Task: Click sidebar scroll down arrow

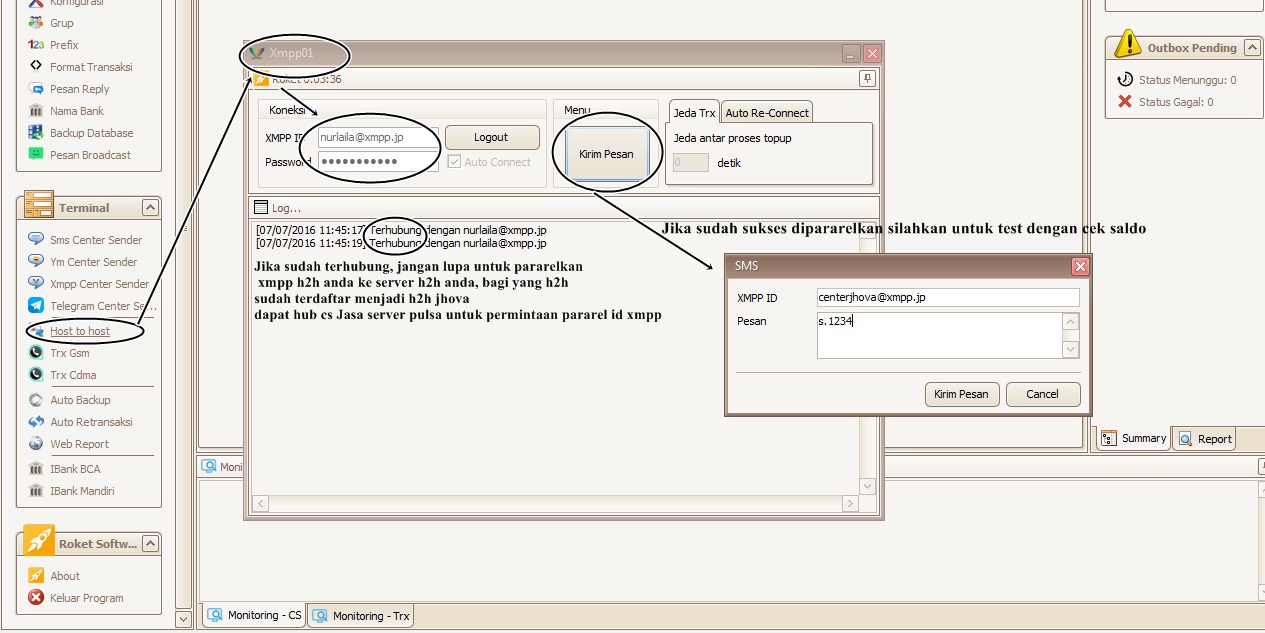Action: 183,619
